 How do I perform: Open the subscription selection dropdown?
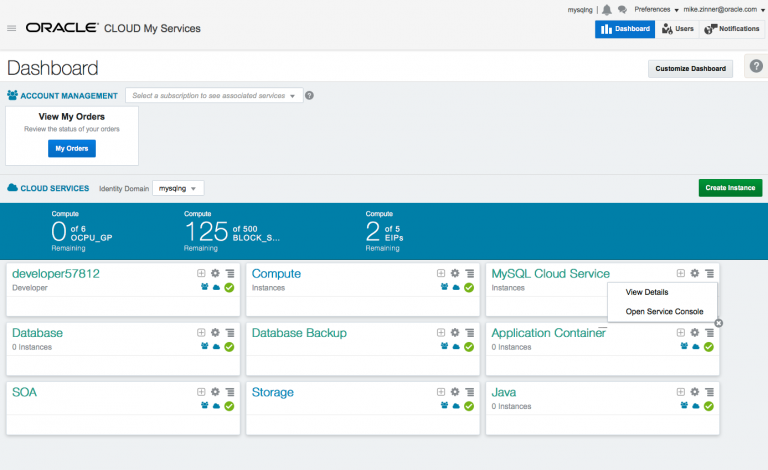click(214, 95)
